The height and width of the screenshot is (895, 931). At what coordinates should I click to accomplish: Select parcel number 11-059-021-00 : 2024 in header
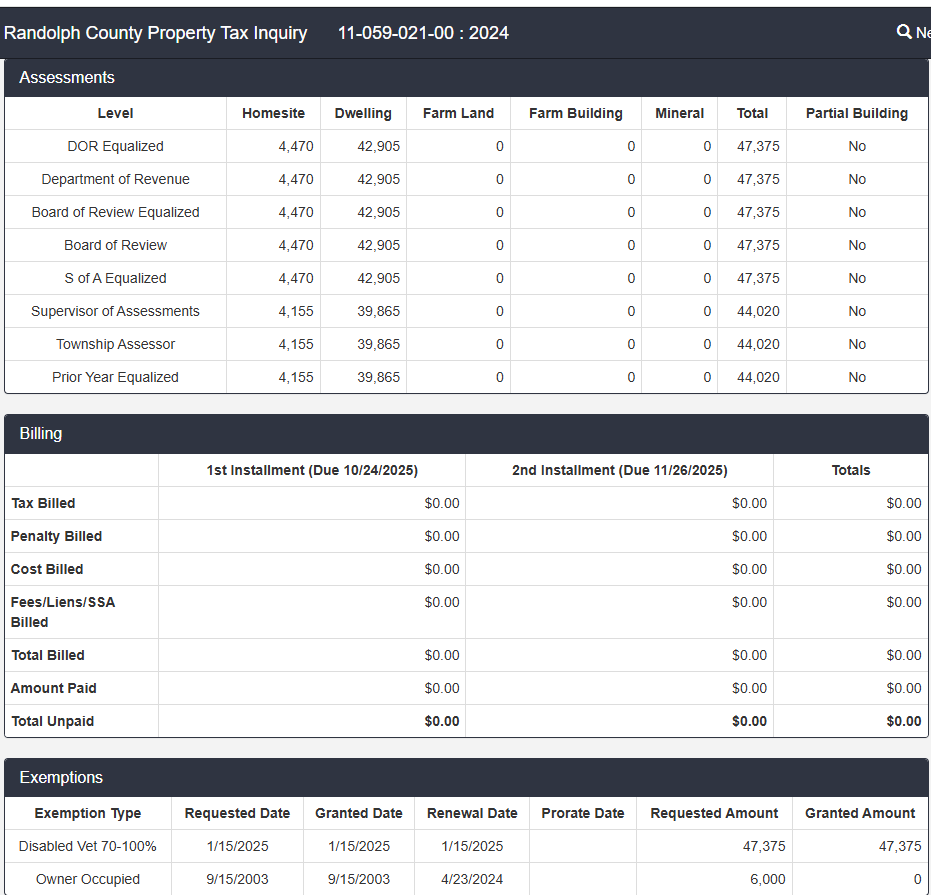click(x=423, y=33)
